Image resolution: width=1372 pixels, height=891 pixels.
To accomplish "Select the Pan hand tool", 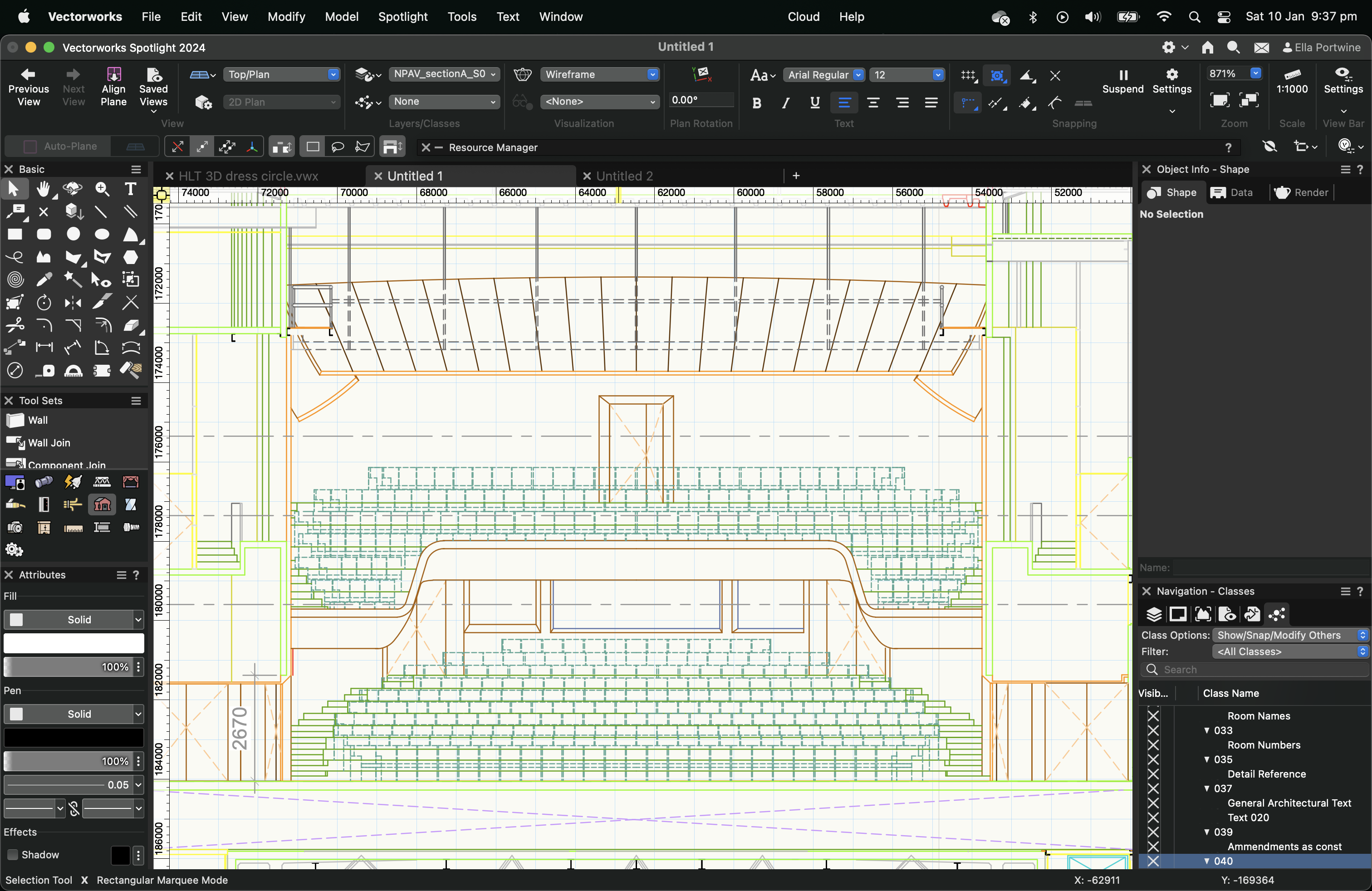I will click(x=43, y=189).
